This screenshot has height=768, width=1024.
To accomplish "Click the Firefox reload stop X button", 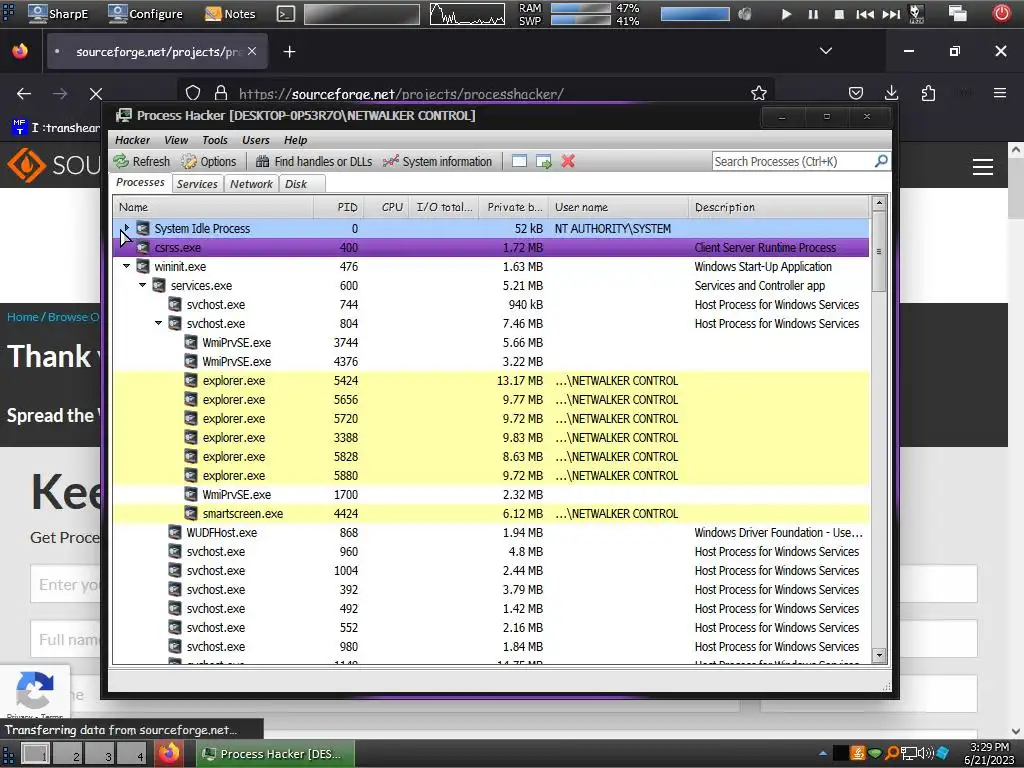I will pyautogui.click(x=95, y=94).
